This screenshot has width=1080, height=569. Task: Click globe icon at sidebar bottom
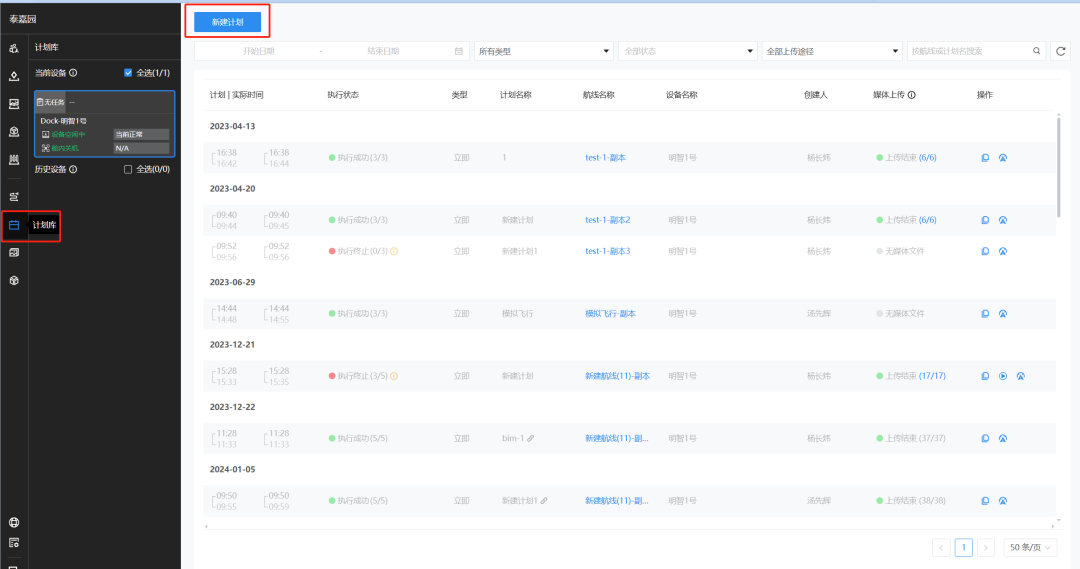point(14,522)
